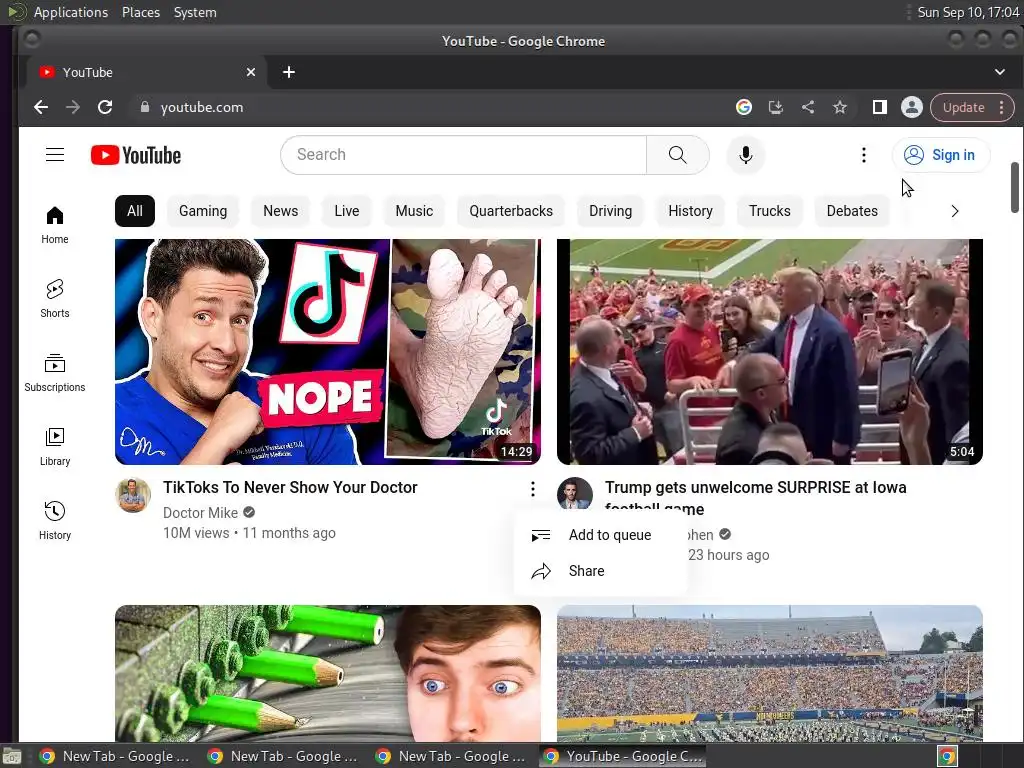
Task: Filter by History chip
Action: (690, 211)
